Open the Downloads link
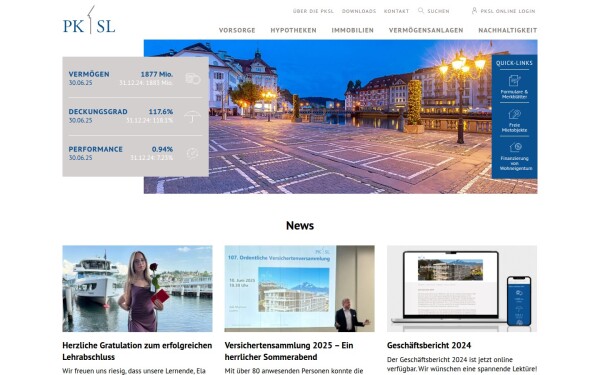The image size is (600, 375). [x=359, y=11]
